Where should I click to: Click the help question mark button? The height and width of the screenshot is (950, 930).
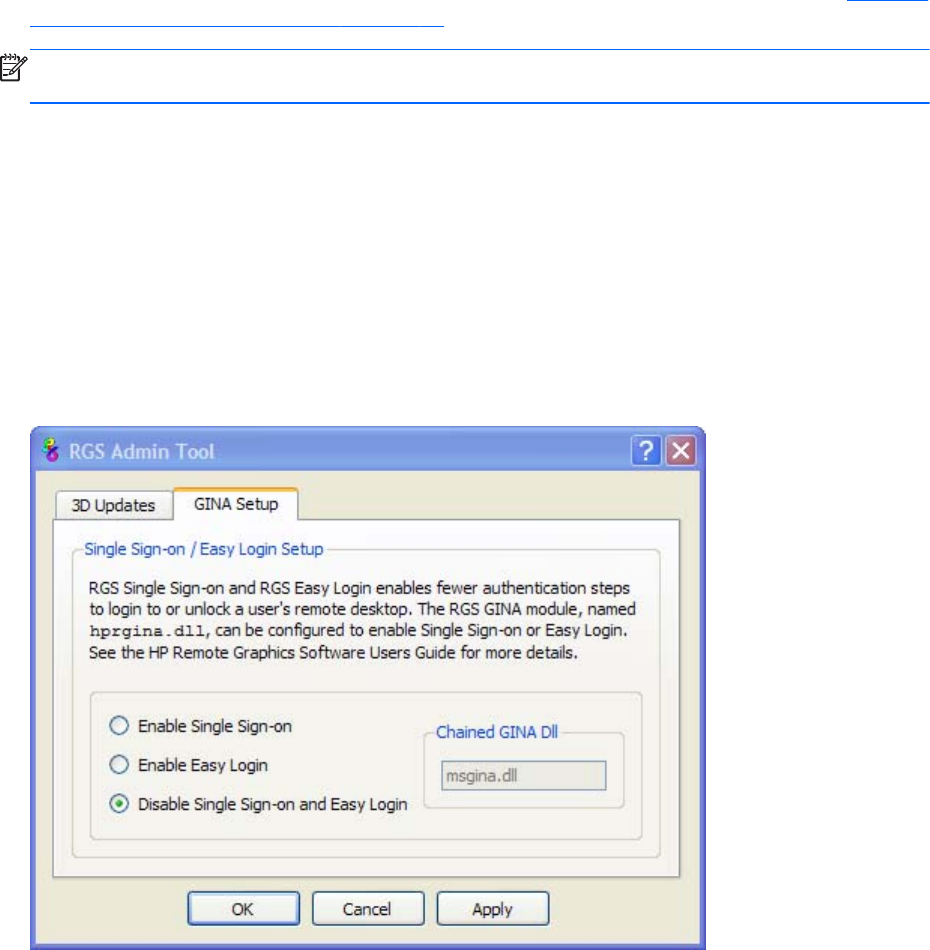(646, 451)
